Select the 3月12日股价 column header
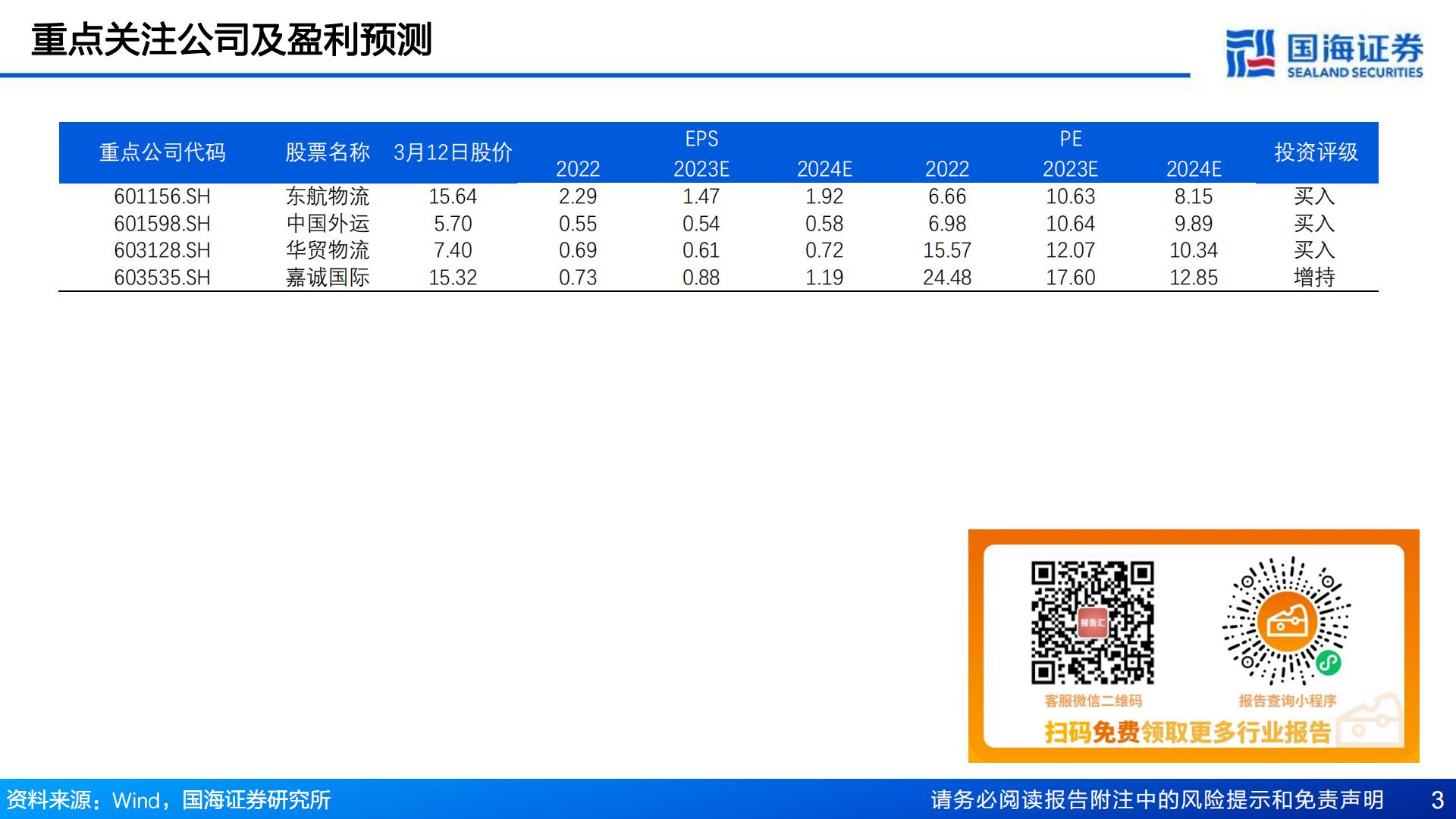 [x=453, y=152]
